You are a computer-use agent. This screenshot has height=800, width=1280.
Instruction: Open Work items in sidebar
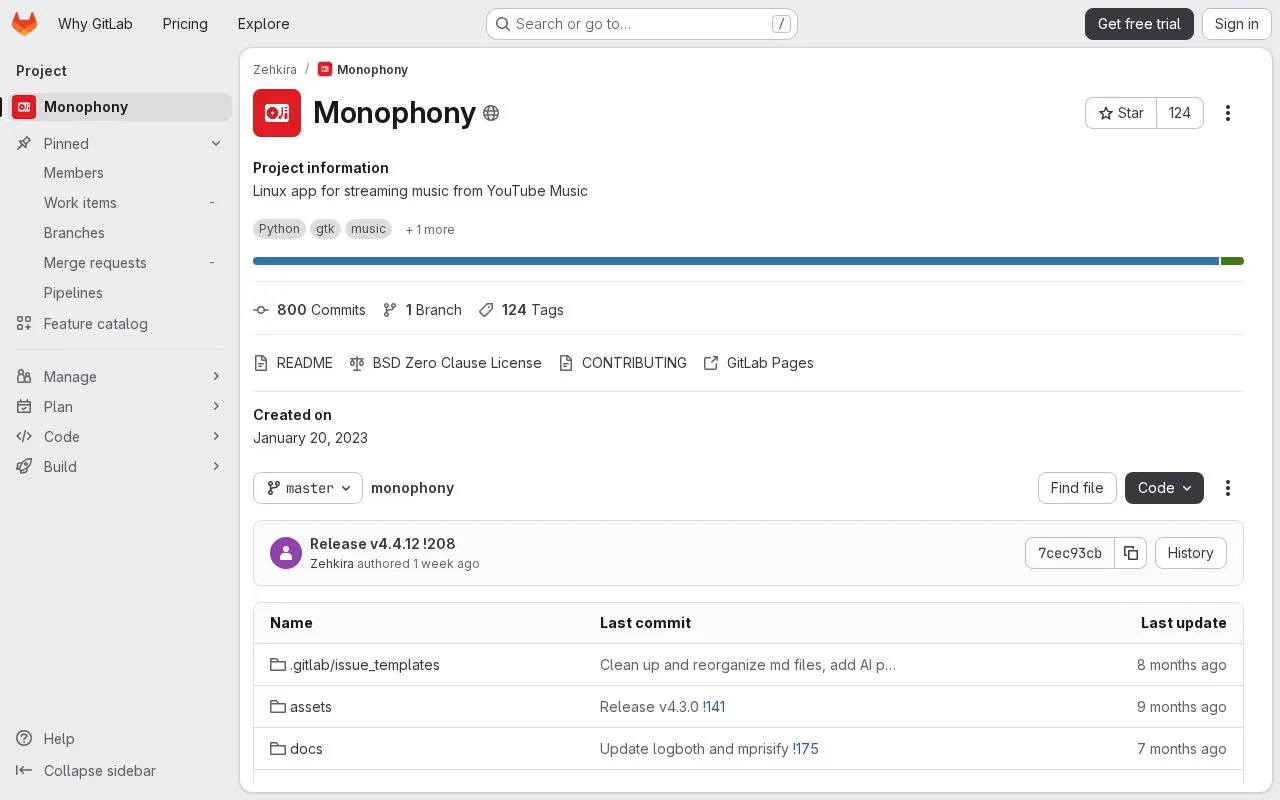pos(120,203)
